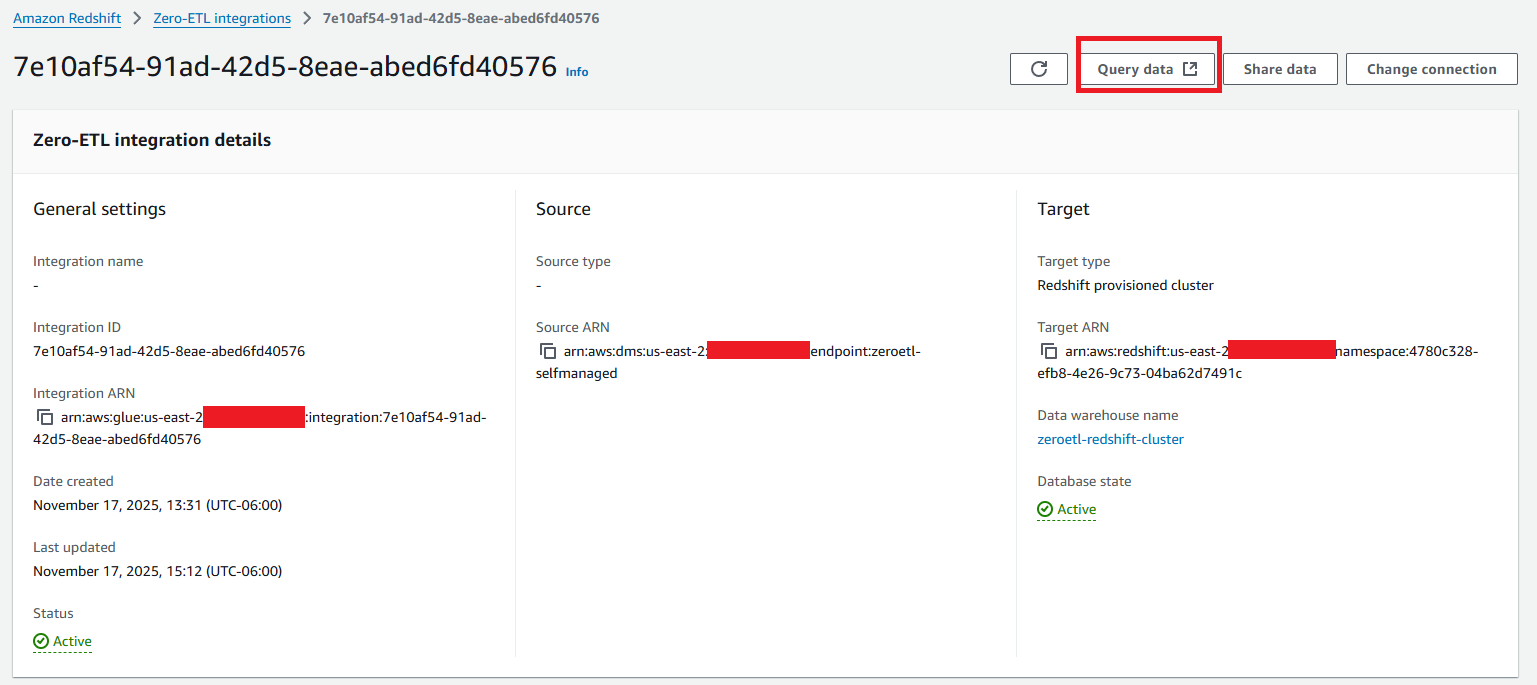The width and height of the screenshot is (1537, 685).
Task: Click the Change connection button
Action: tap(1432, 69)
